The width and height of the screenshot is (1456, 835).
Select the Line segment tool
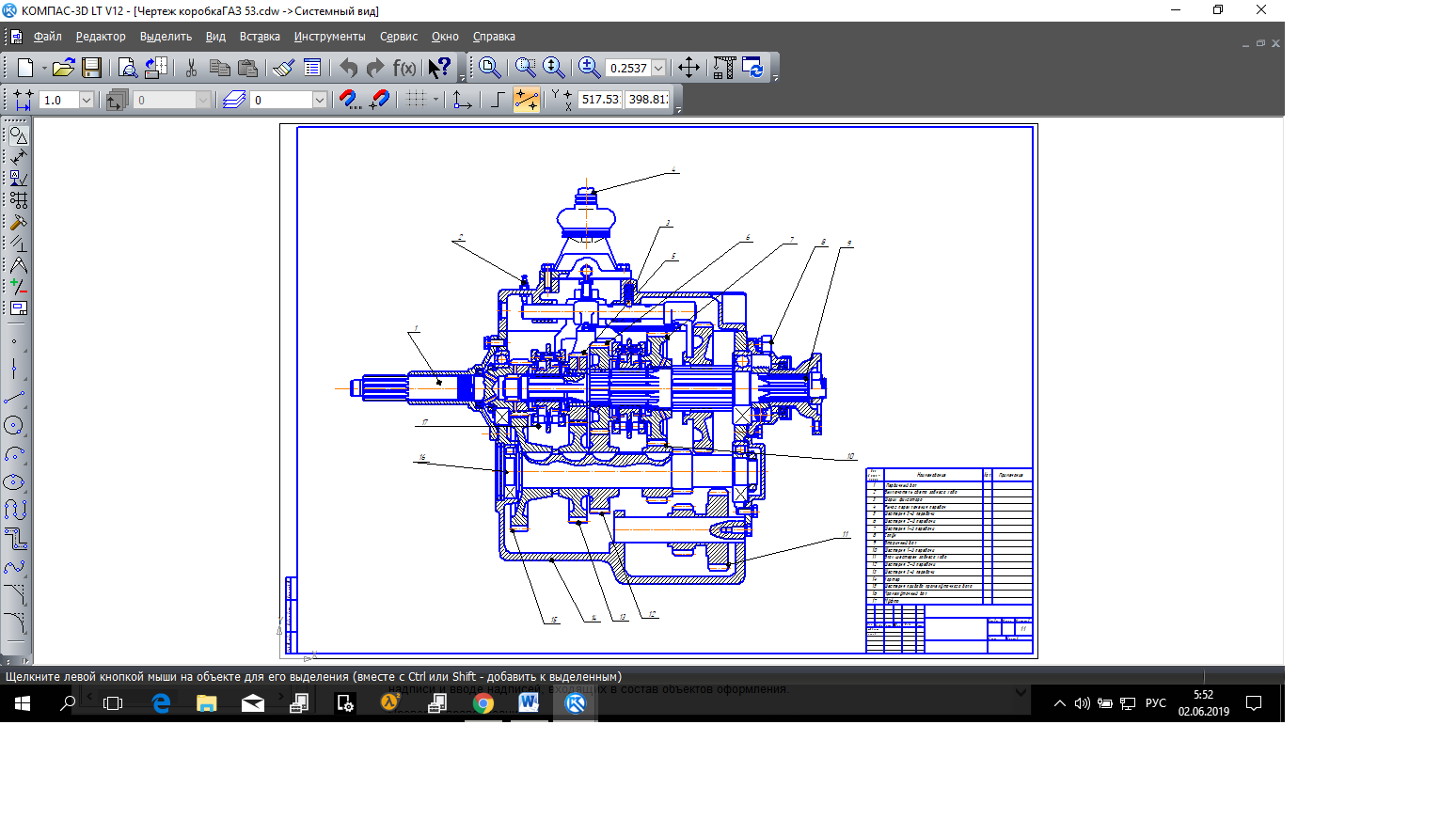pos(15,398)
